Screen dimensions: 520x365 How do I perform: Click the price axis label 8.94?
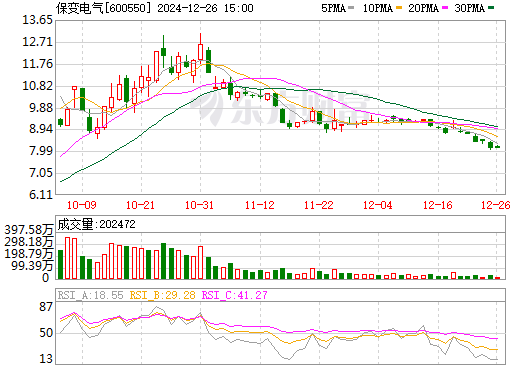tap(41, 129)
